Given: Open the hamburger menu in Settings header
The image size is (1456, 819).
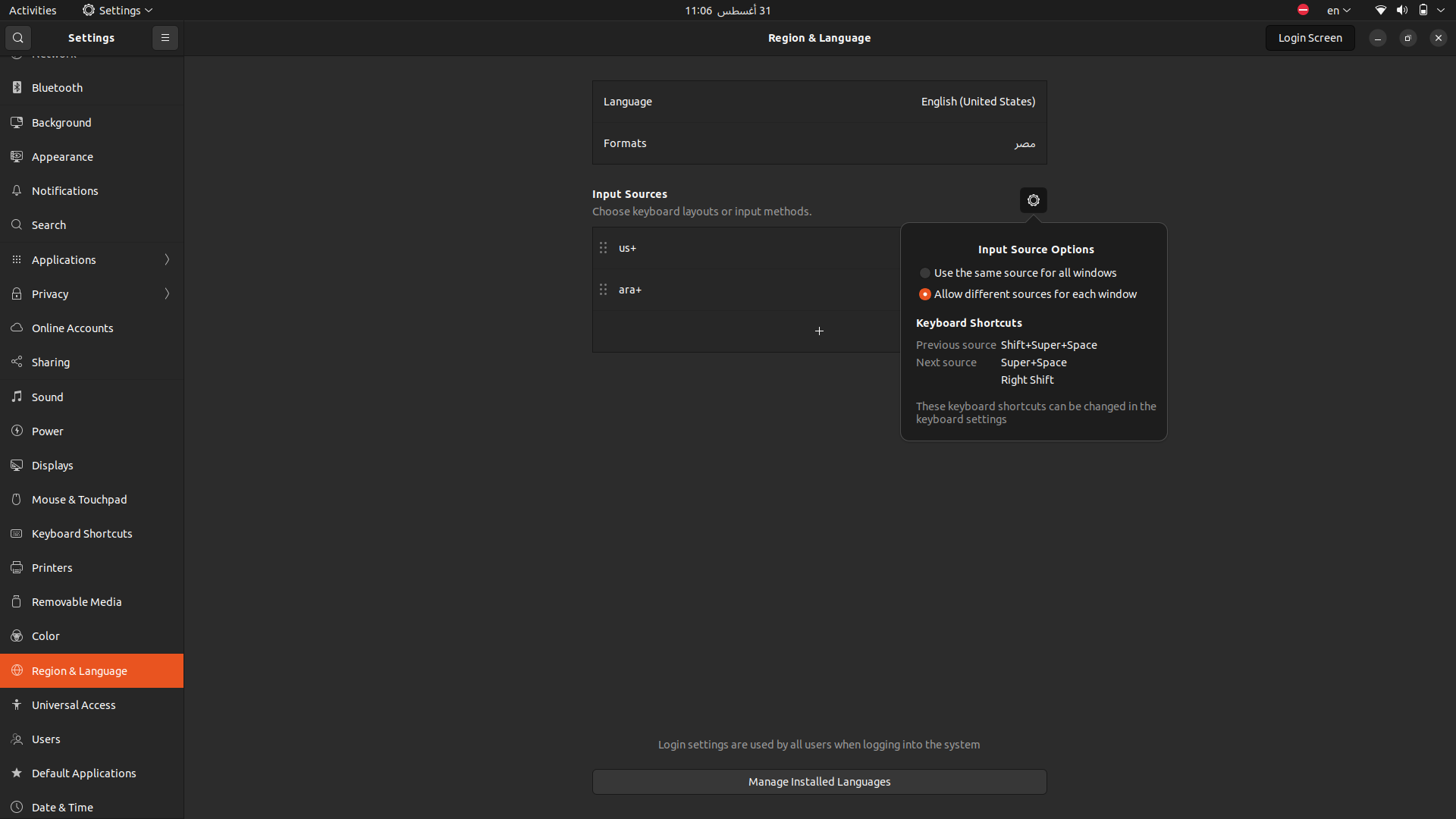Looking at the screenshot, I should [x=165, y=38].
